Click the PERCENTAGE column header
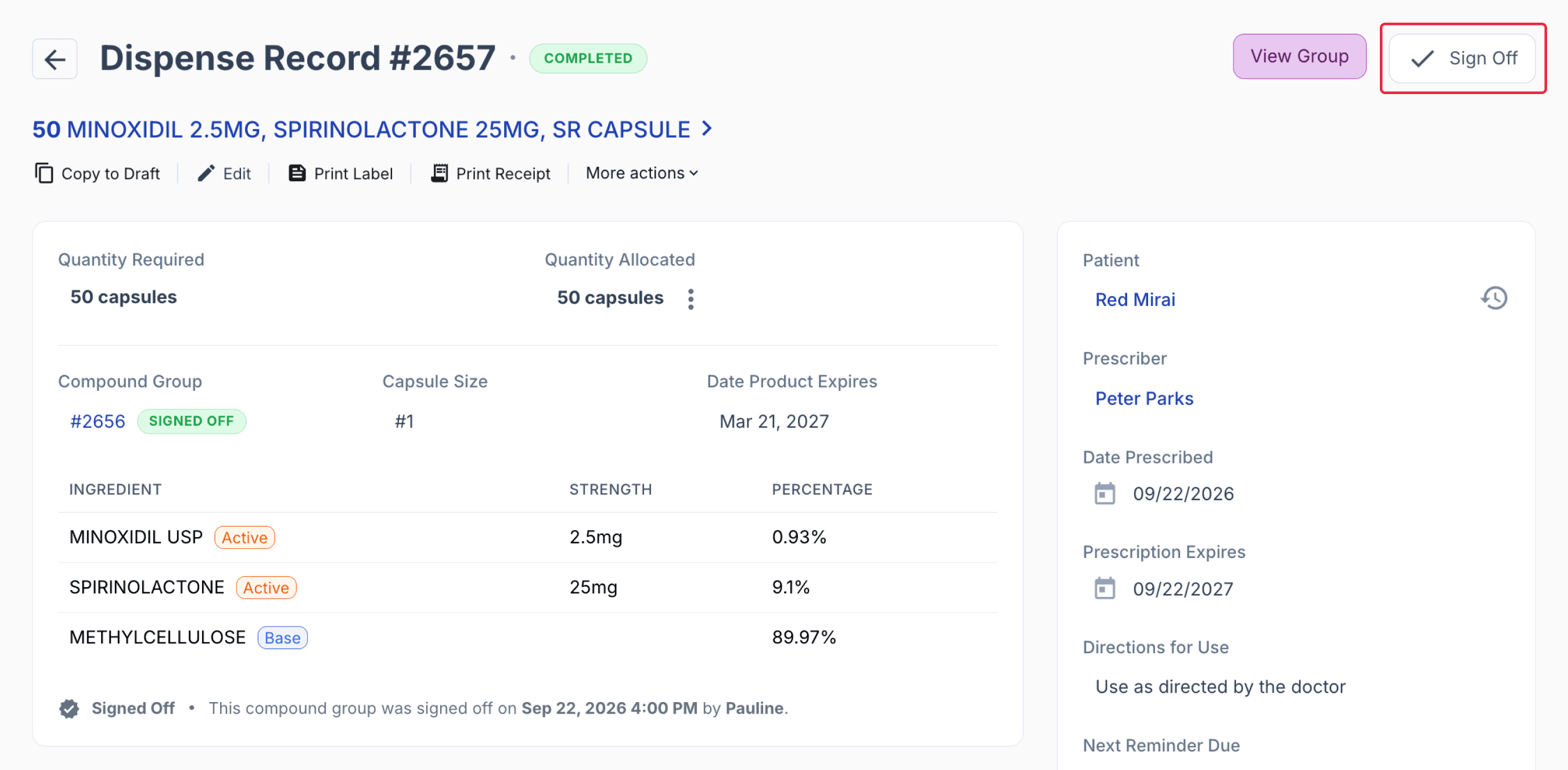Screen dimensions: 1568x770 (x=822, y=490)
